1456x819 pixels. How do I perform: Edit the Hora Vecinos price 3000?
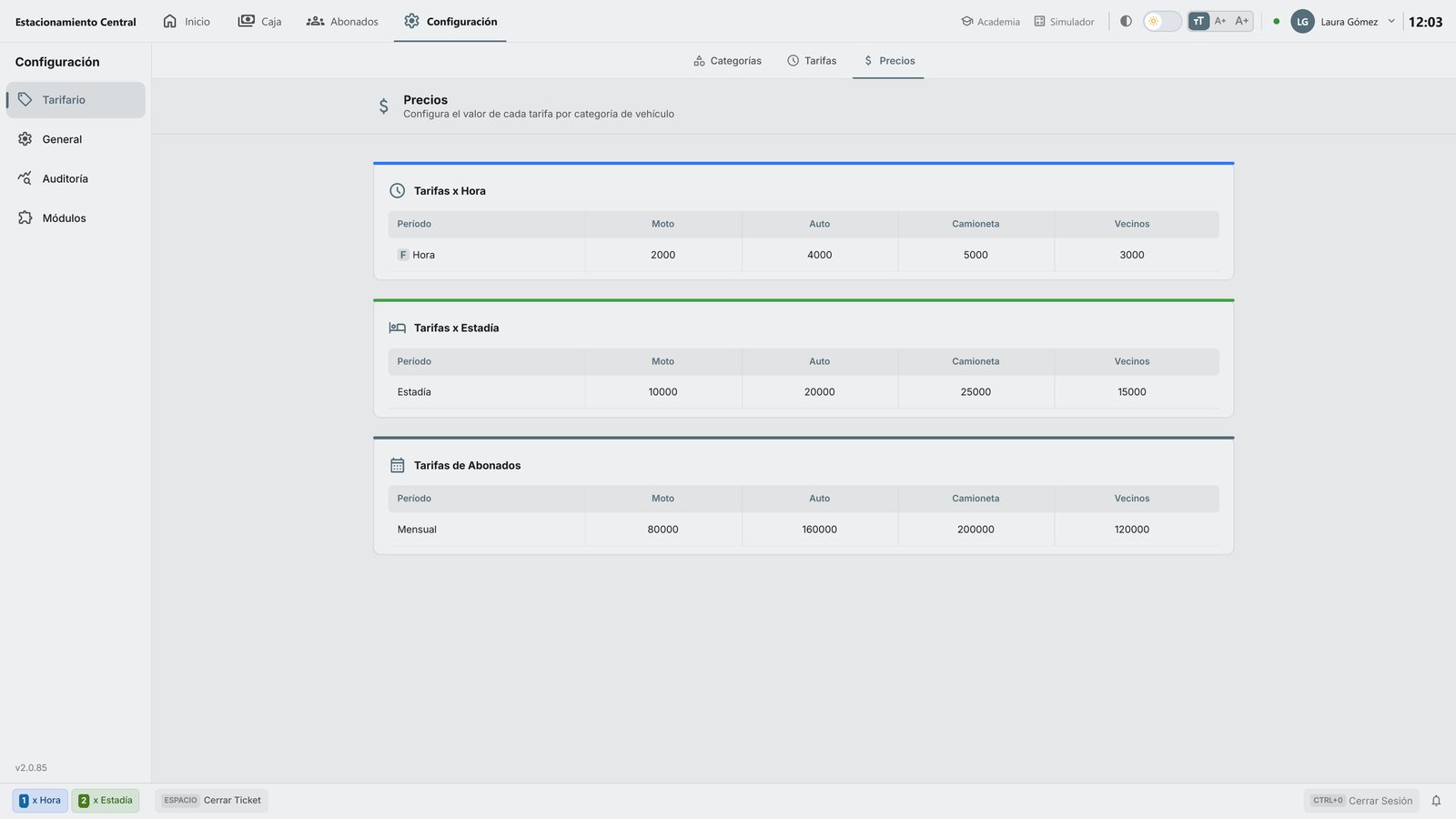[1132, 255]
